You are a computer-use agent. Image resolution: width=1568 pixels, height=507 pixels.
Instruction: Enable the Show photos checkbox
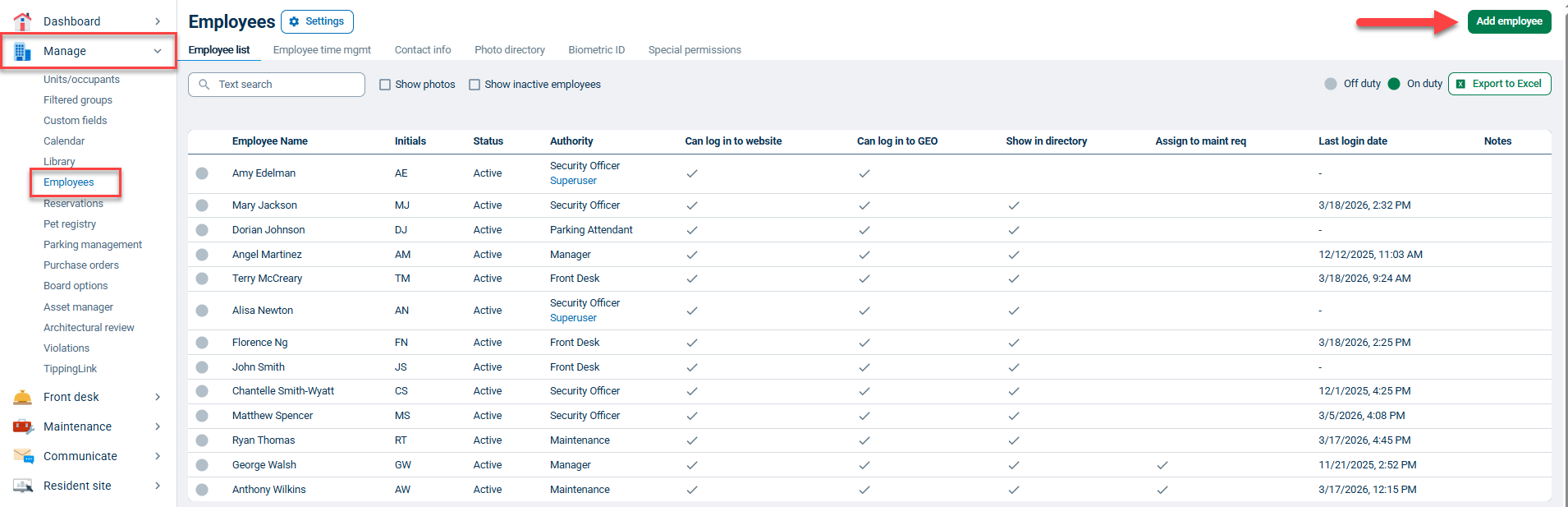pyautogui.click(x=385, y=85)
